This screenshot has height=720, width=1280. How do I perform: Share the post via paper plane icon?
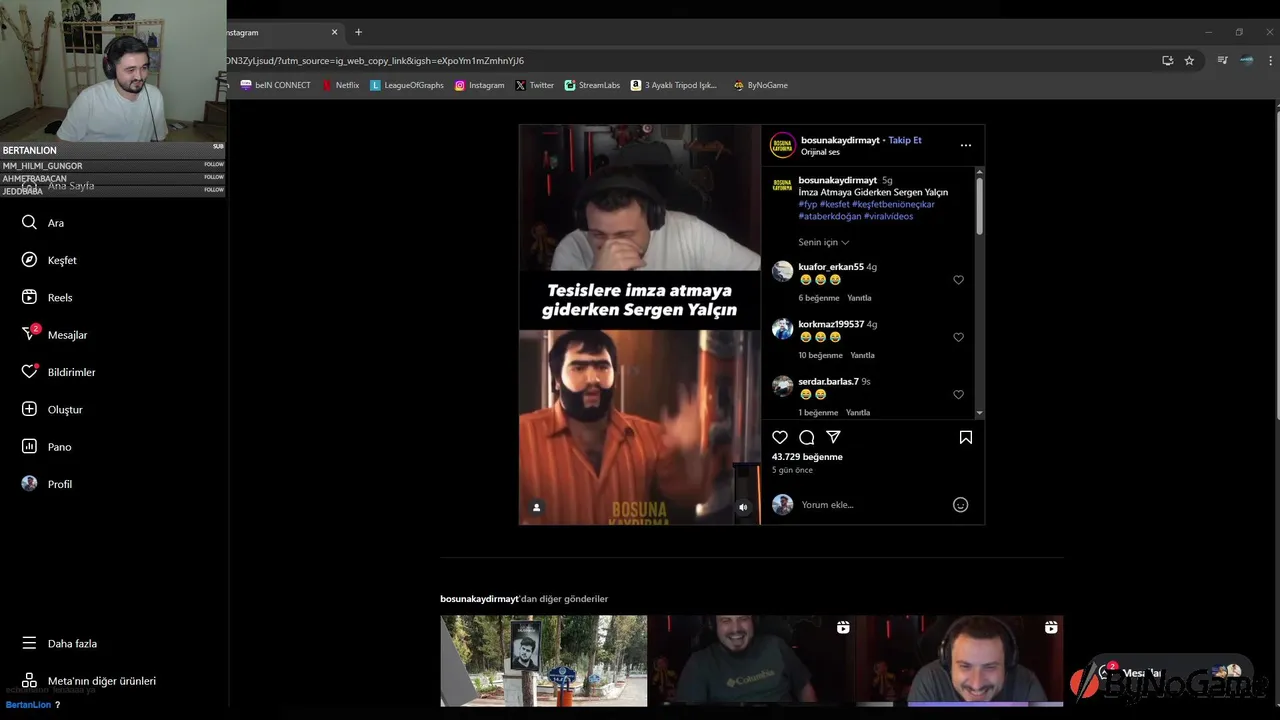pos(833,437)
